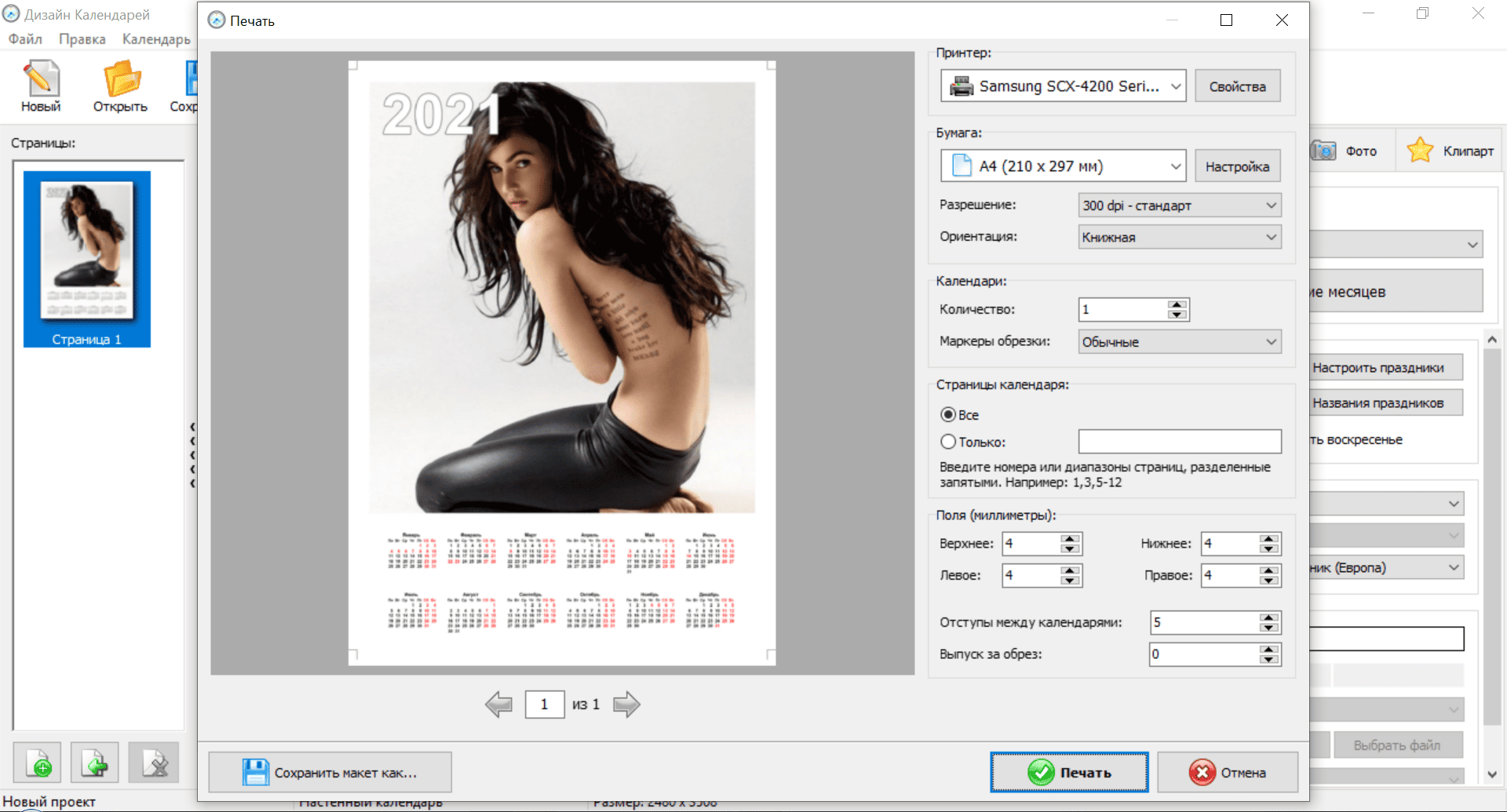Open the printer selection dropdown
The height and width of the screenshot is (812, 1507).
point(1176,86)
